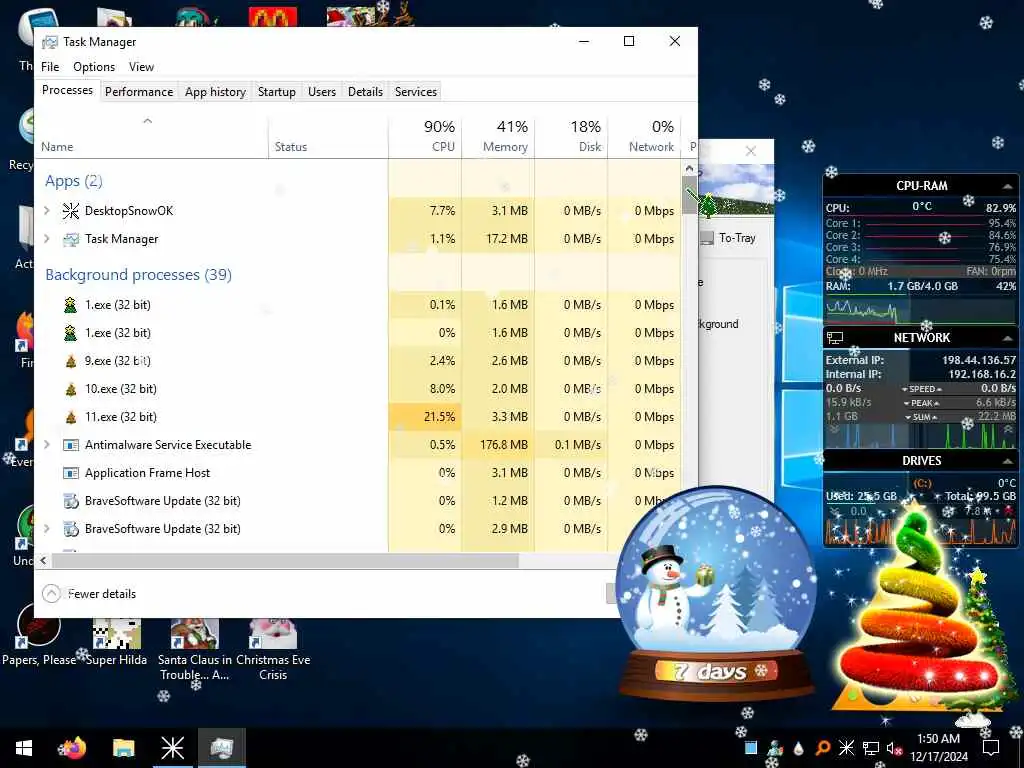Open the Windows Start menu
The image size is (1024, 768).
[x=24, y=748]
